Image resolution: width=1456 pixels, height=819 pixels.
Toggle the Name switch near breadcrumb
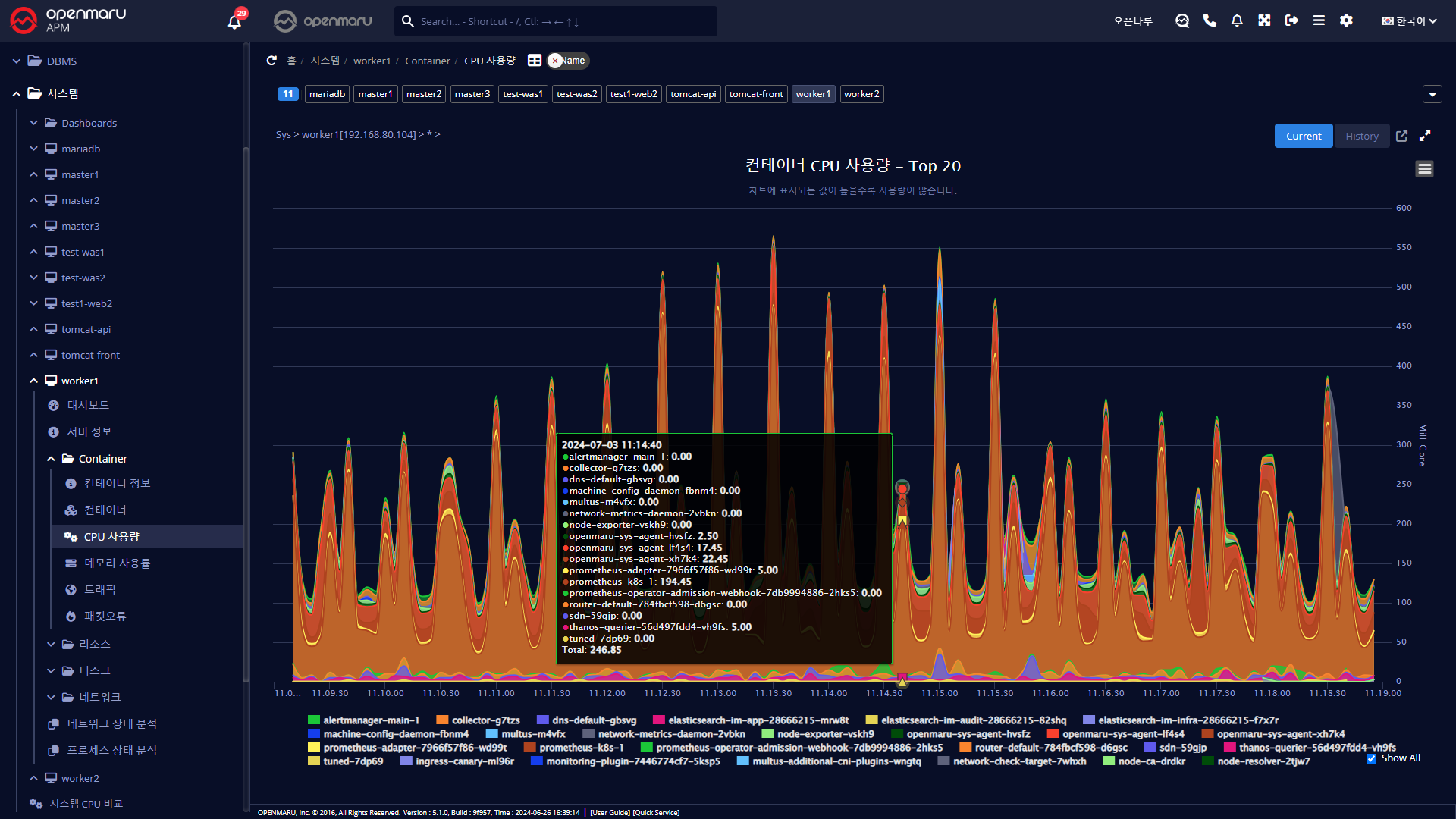567,61
